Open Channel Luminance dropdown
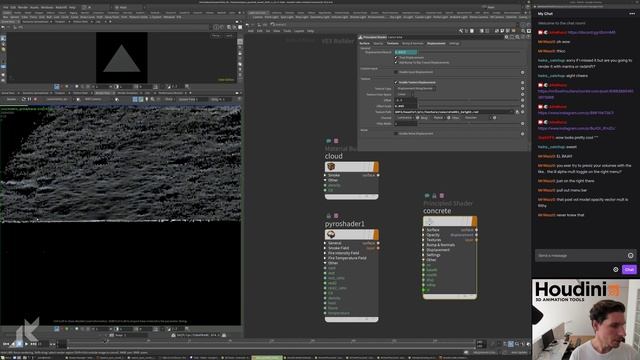The height and width of the screenshot is (360, 640). (x=405, y=118)
